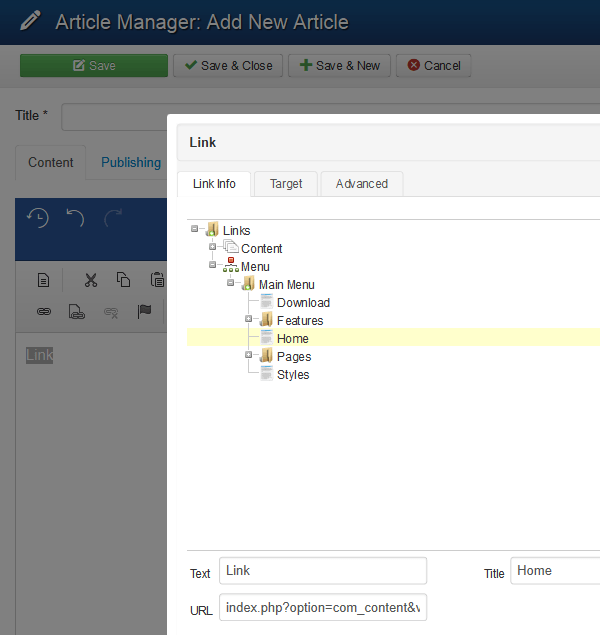
Task: Click the flag anchor icon
Action: tap(144, 311)
